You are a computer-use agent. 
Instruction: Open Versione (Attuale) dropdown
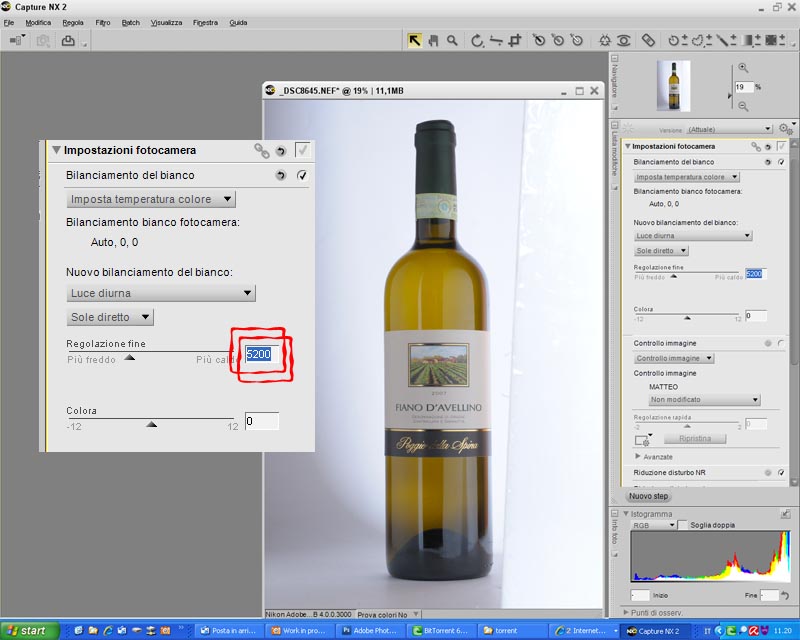pos(729,129)
